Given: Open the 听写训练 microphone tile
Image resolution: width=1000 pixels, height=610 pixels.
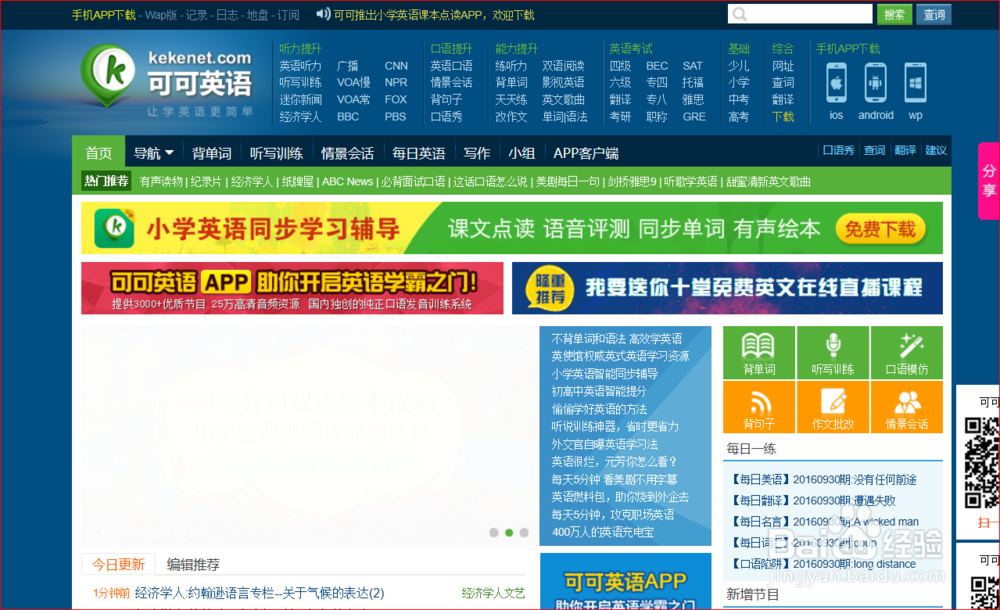Looking at the screenshot, I should [x=832, y=353].
